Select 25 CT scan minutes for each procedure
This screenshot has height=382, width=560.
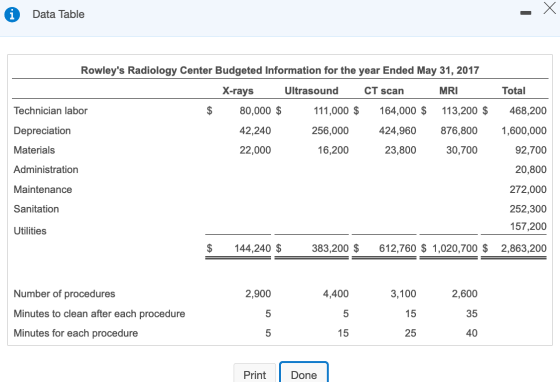click(x=410, y=333)
